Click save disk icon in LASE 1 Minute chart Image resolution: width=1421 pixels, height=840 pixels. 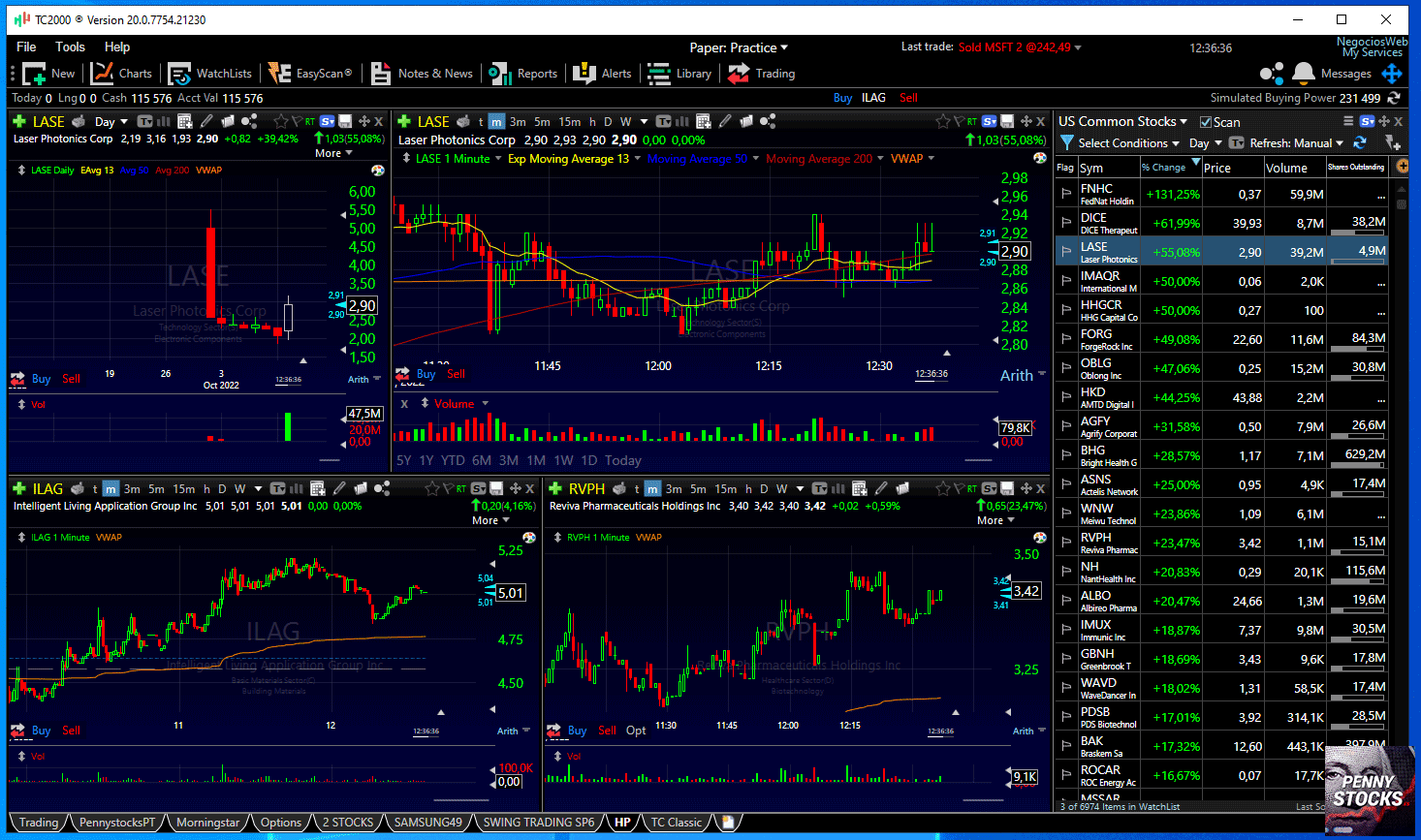click(1007, 121)
